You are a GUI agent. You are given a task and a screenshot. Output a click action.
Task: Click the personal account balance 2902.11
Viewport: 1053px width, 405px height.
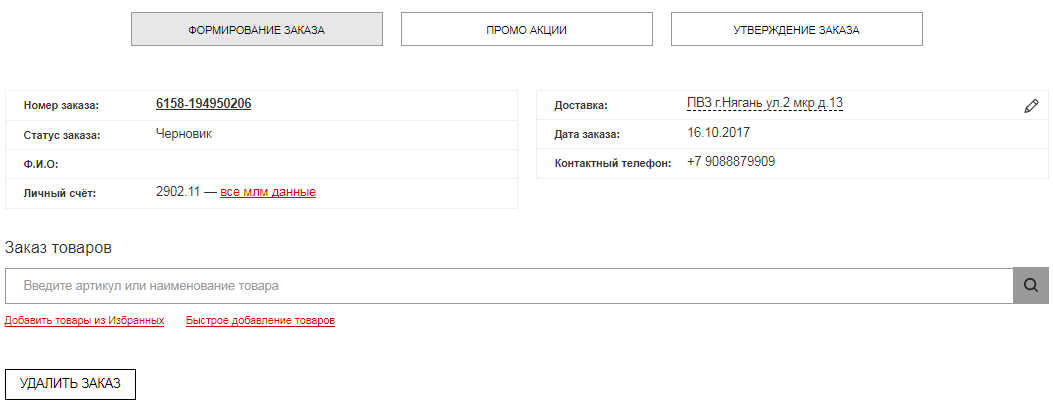point(178,192)
